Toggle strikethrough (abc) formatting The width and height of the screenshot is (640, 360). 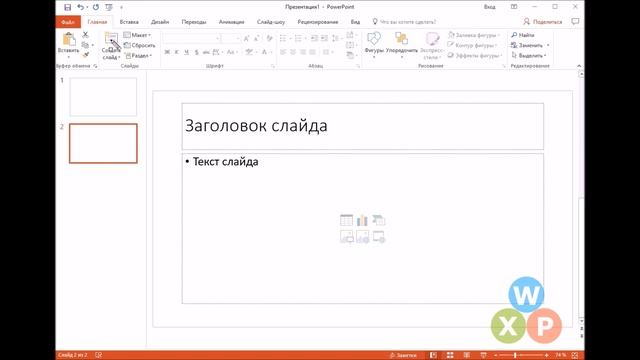(x=206, y=52)
